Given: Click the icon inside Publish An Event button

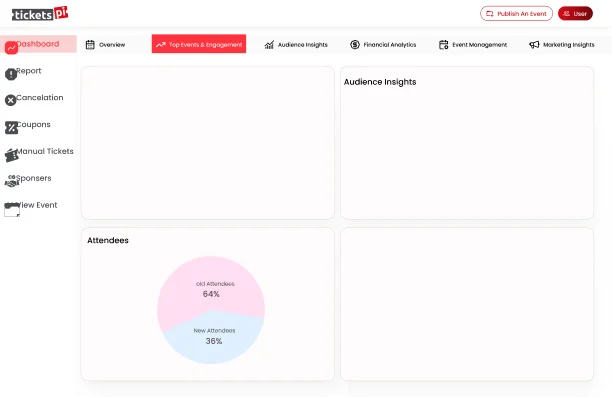Looking at the screenshot, I should coord(489,14).
